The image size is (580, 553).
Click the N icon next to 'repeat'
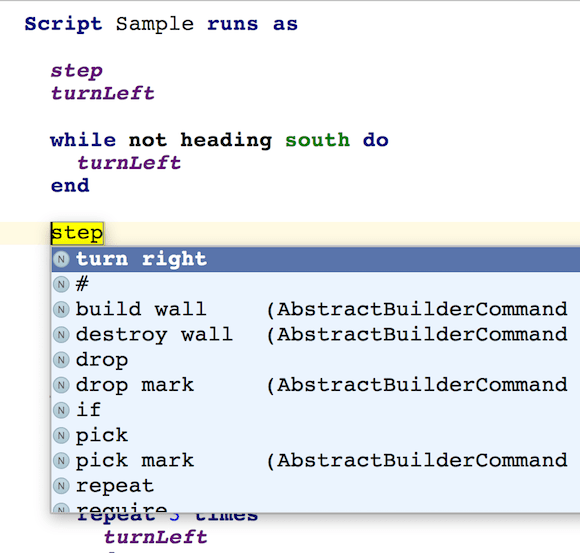pyautogui.click(x=61, y=486)
